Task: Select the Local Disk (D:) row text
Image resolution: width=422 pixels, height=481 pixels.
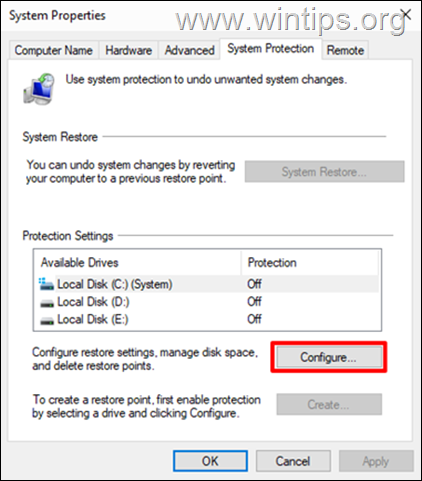Action: [x=93, y=302]
